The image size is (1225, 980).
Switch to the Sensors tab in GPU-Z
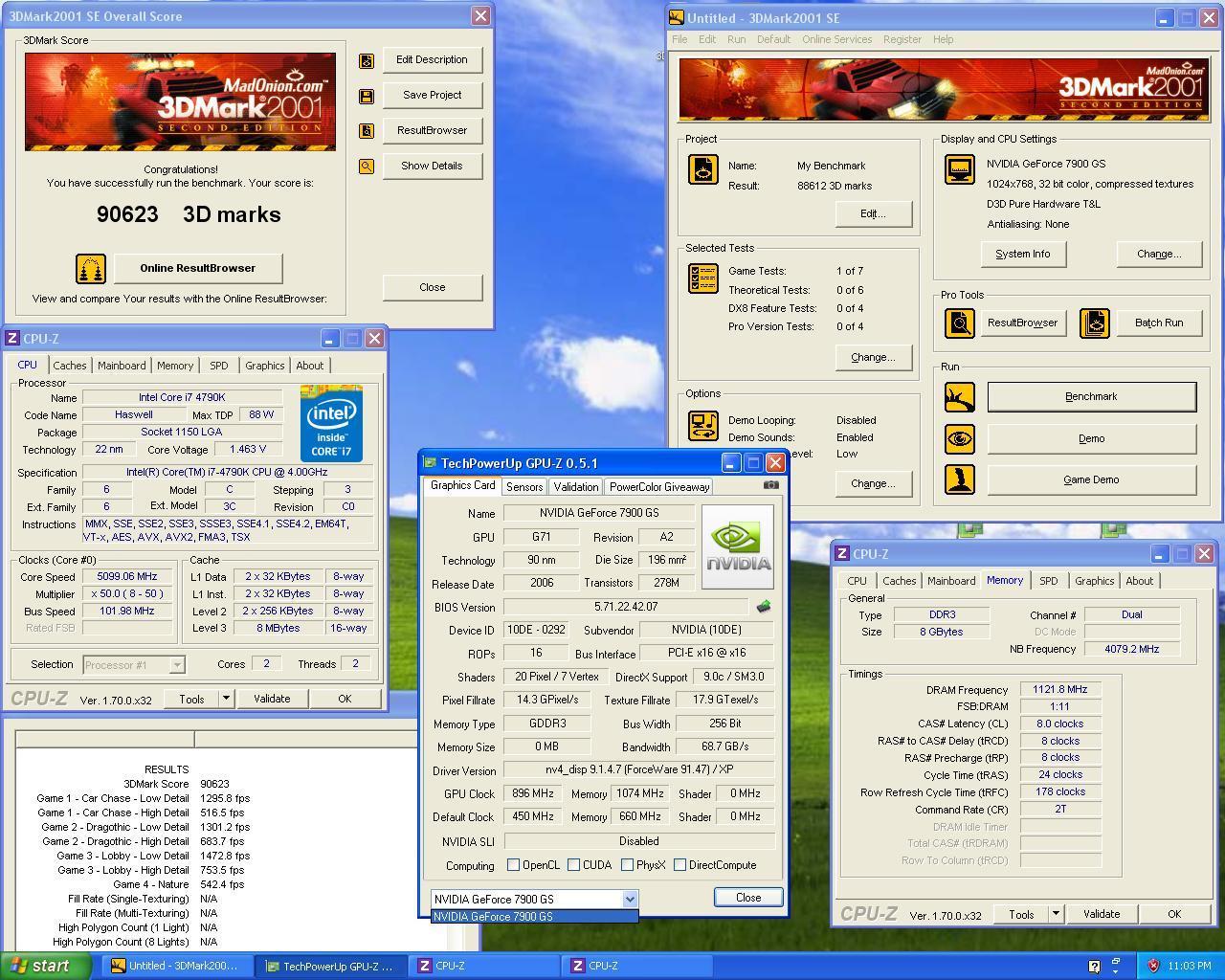(524, 487)
